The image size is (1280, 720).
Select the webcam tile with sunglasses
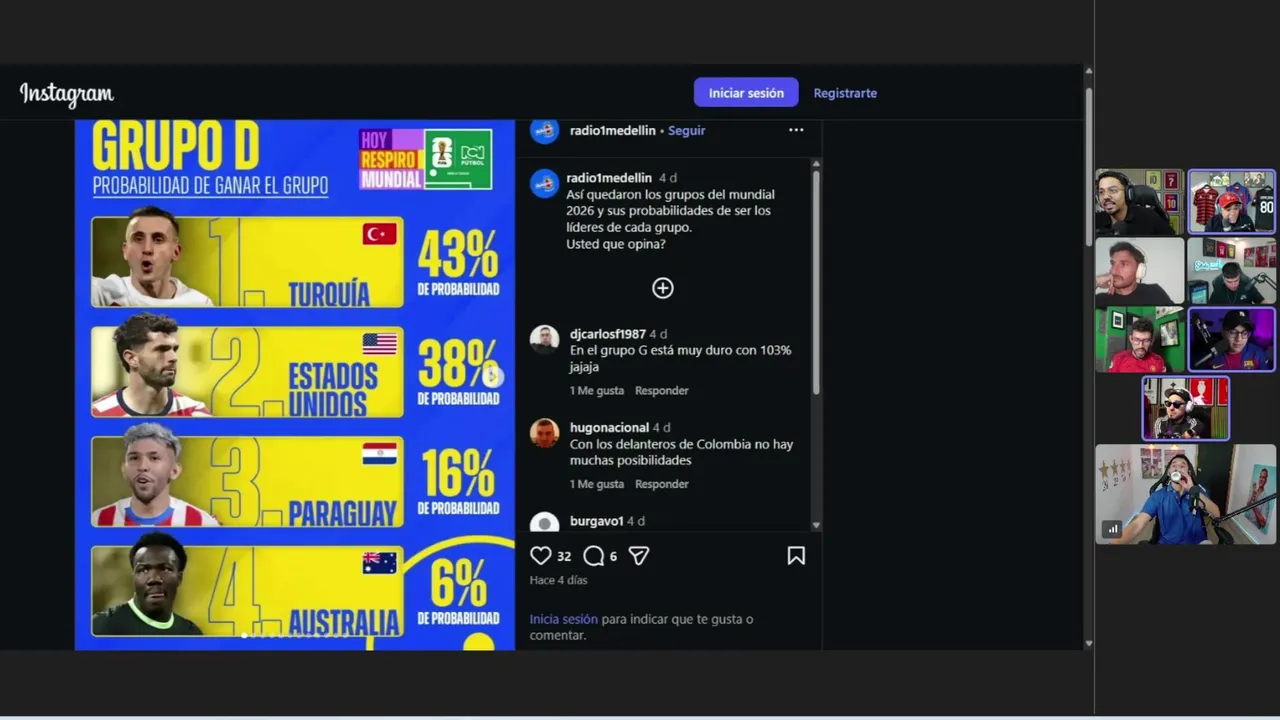click(x=1185, y=408)
